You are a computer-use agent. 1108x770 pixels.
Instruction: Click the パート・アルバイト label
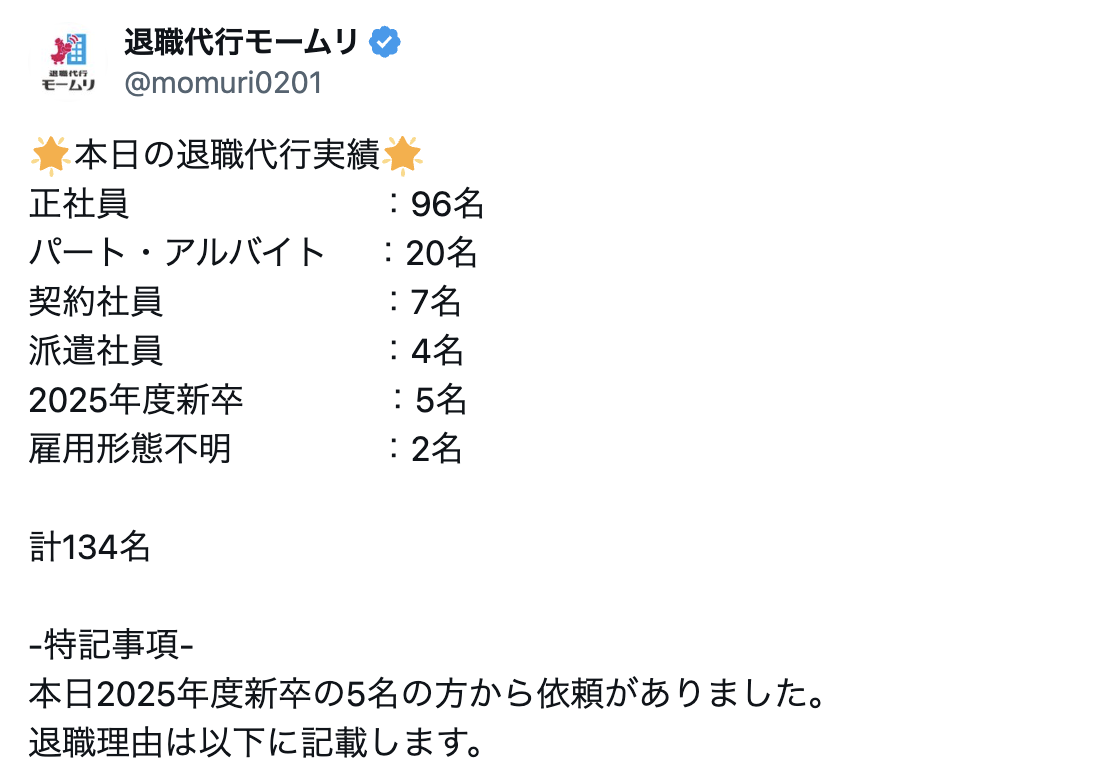[x=177, y=253]
